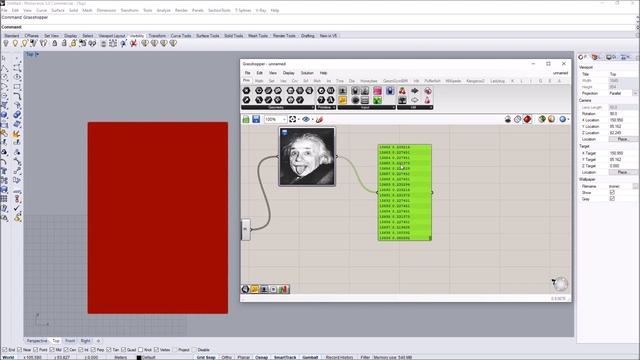Toggle the Point osnap checkbox
Image resolution: width=640 pixels, height=360 pixels.
36,350
